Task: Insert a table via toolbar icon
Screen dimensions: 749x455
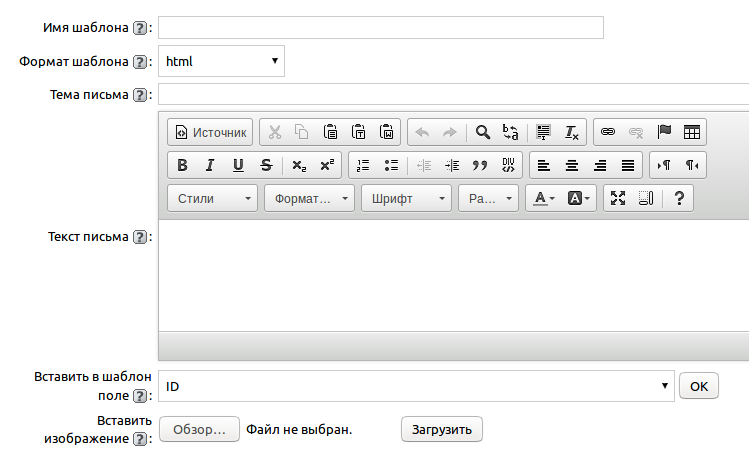Action: (691, 132)
